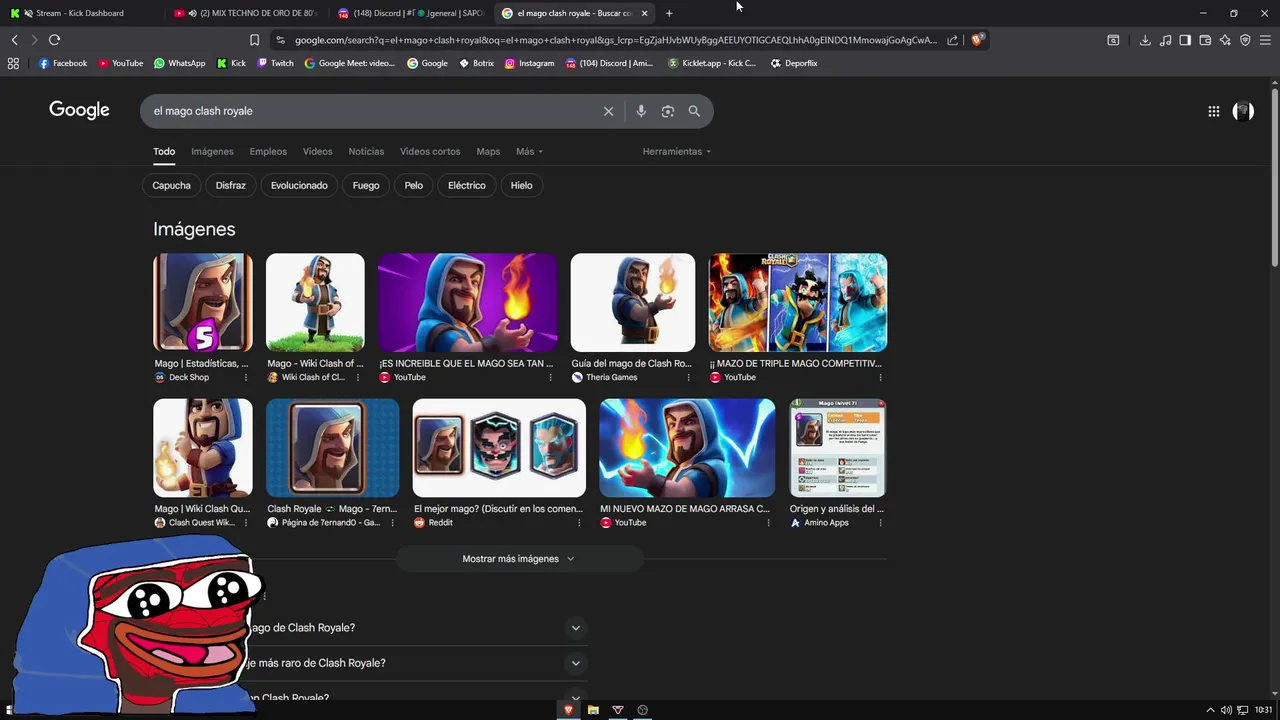Filter by the Fuego chip

pos(366,185)
